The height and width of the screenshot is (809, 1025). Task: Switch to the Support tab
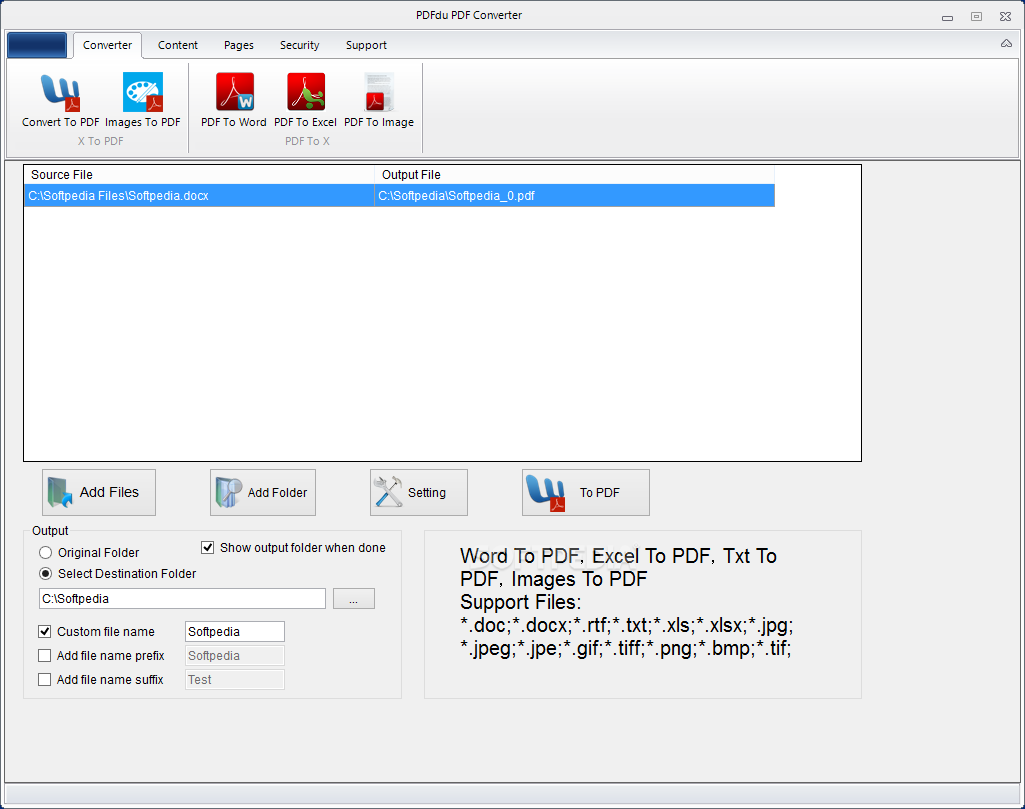coord(366,45)
